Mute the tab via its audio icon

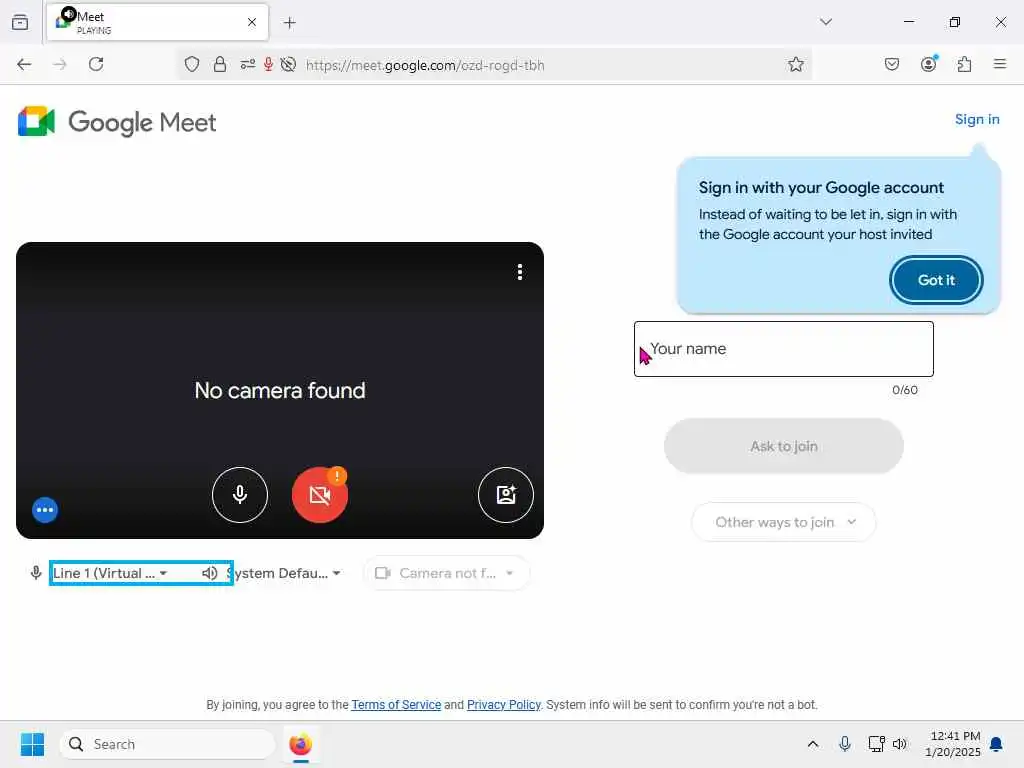tap(69, 14)
